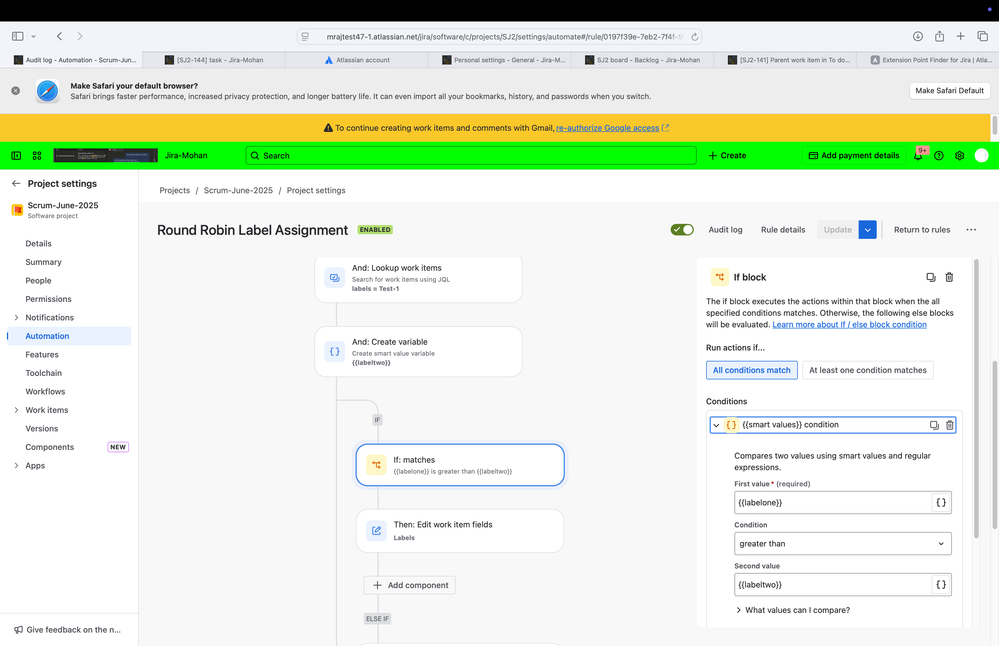Toggle Safari sidebar icon
Image resolution: width=999 pixels, height=646 pixels.
pyautogui.click(x=18, y=36)
